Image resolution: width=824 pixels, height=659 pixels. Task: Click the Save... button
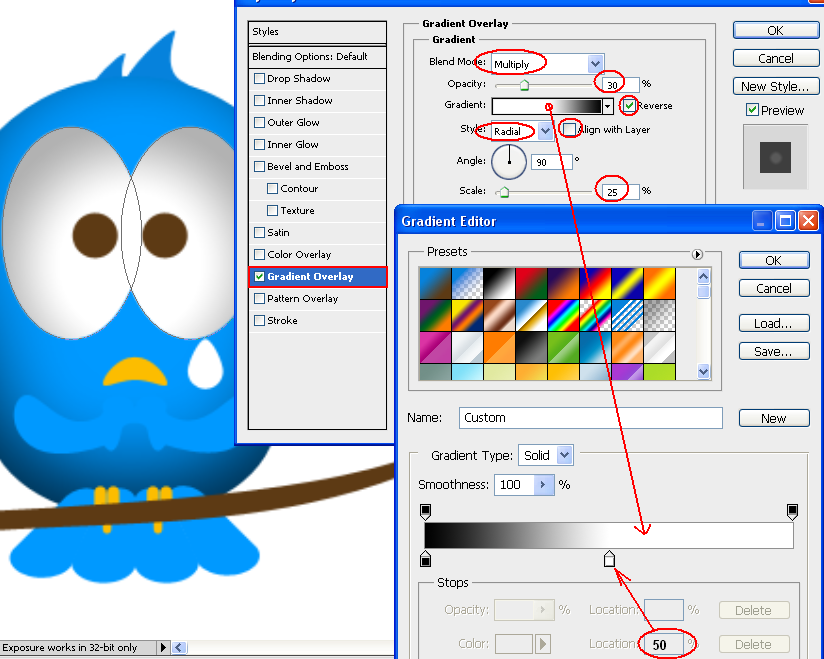point(774,351)
